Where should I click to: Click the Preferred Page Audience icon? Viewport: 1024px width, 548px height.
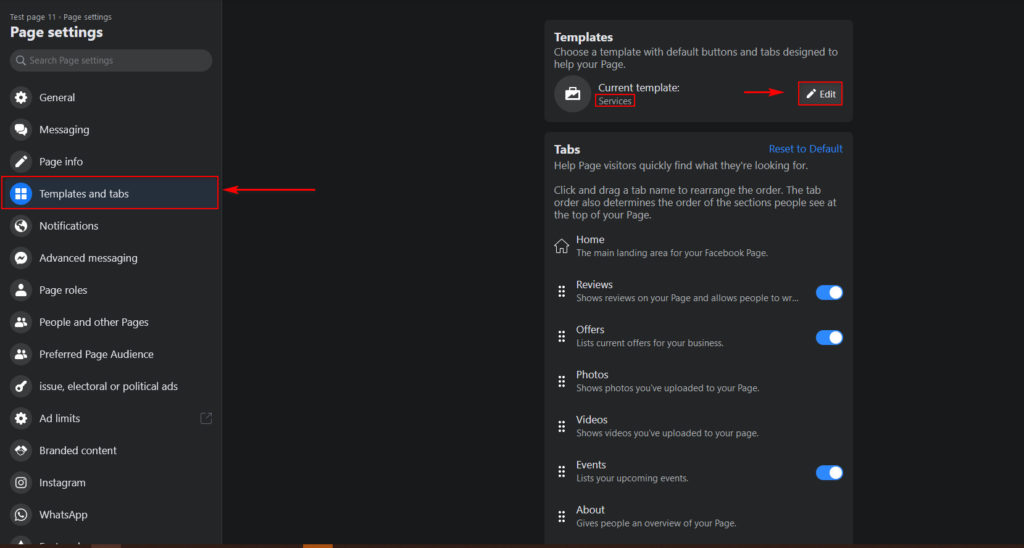21,354
